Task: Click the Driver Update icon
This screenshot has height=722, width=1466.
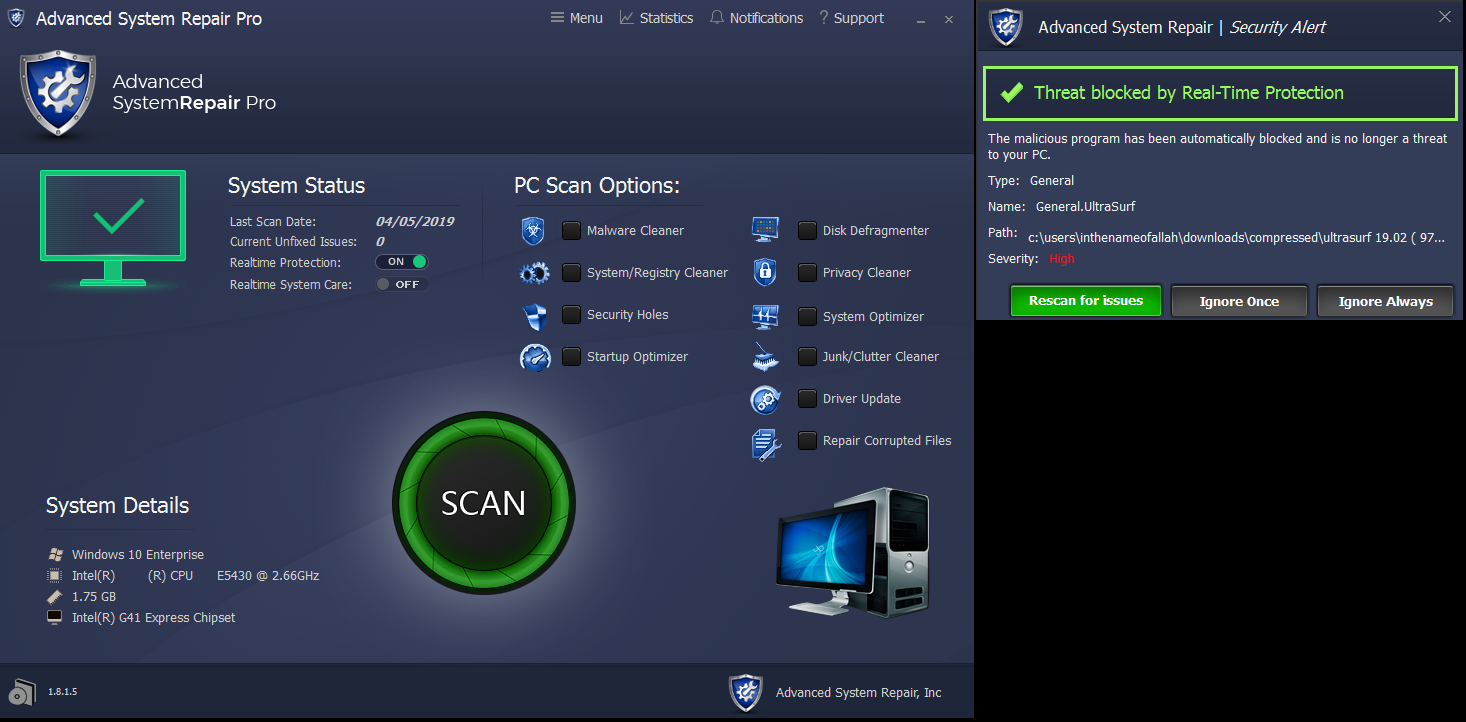Action: [765, 399]
